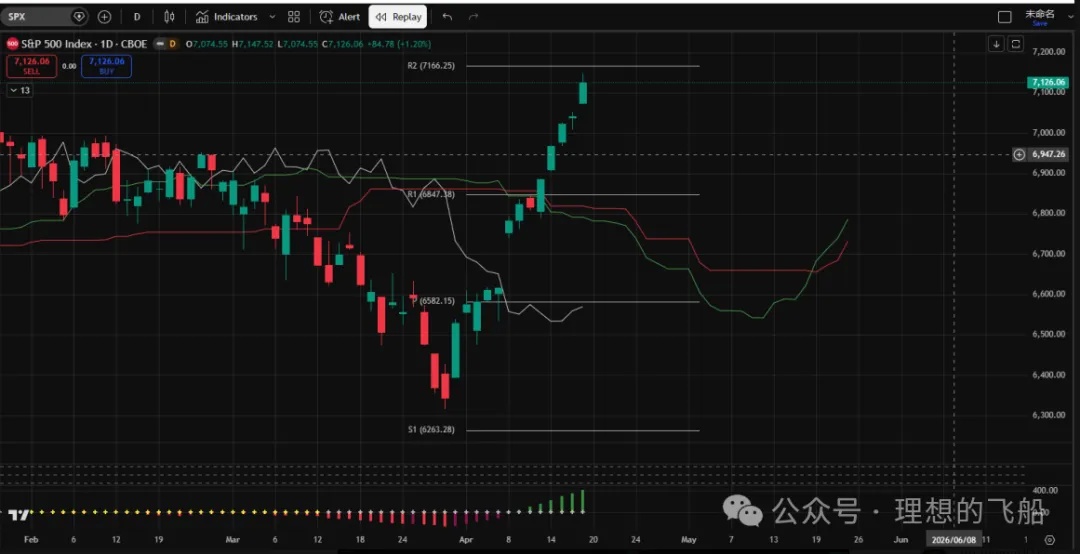Toggle Replay mode on the chart
Viewport: 1080px width, 554px height.
[398, 17]
